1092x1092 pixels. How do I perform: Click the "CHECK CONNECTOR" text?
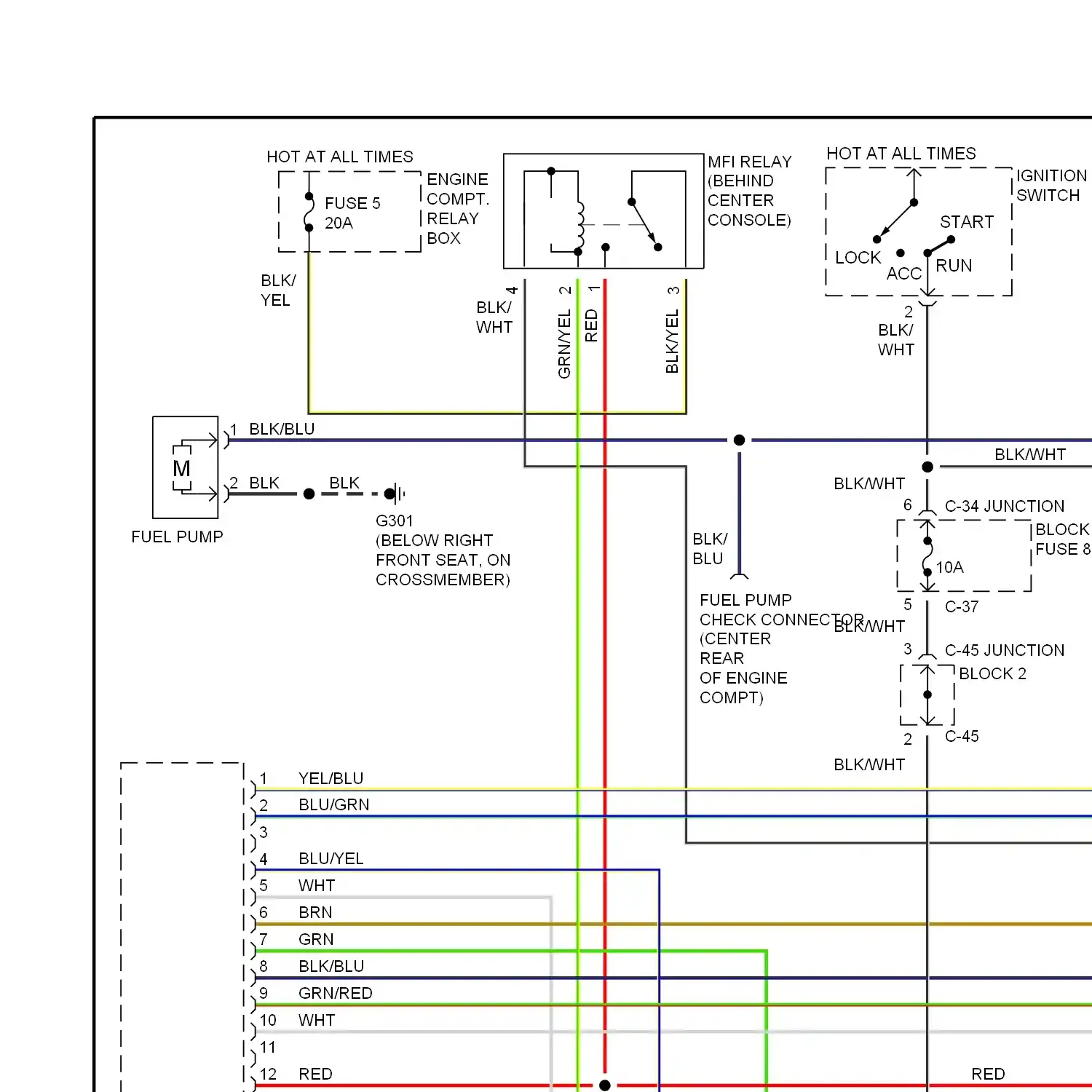click(781, 620)
